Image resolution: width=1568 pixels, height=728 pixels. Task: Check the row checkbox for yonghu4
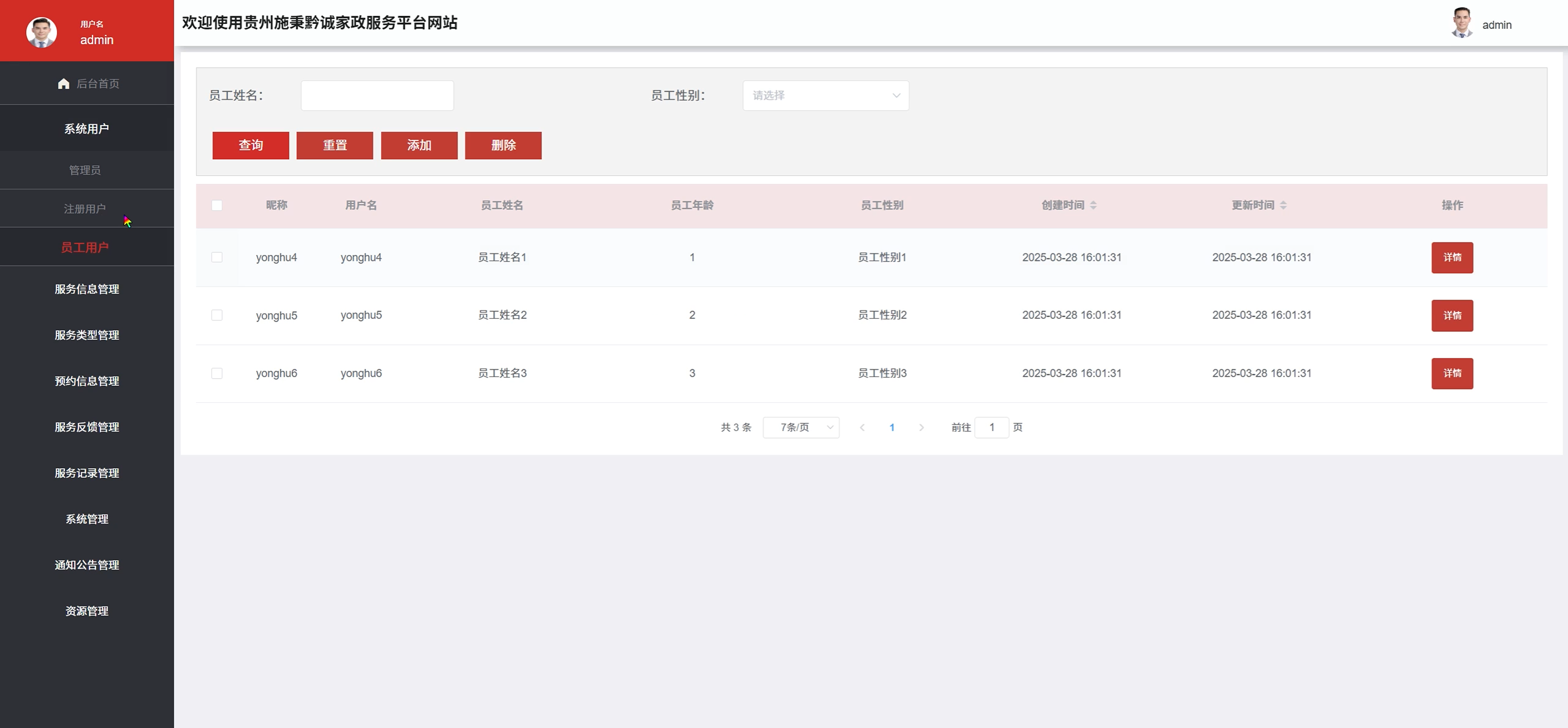pos(217,257)
